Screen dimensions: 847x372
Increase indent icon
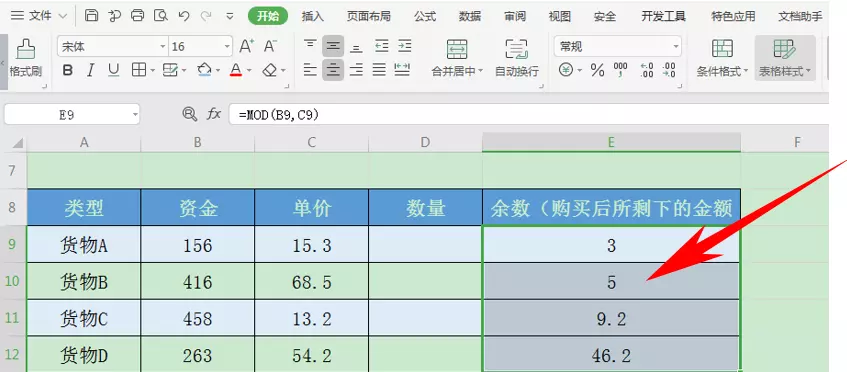405,46
